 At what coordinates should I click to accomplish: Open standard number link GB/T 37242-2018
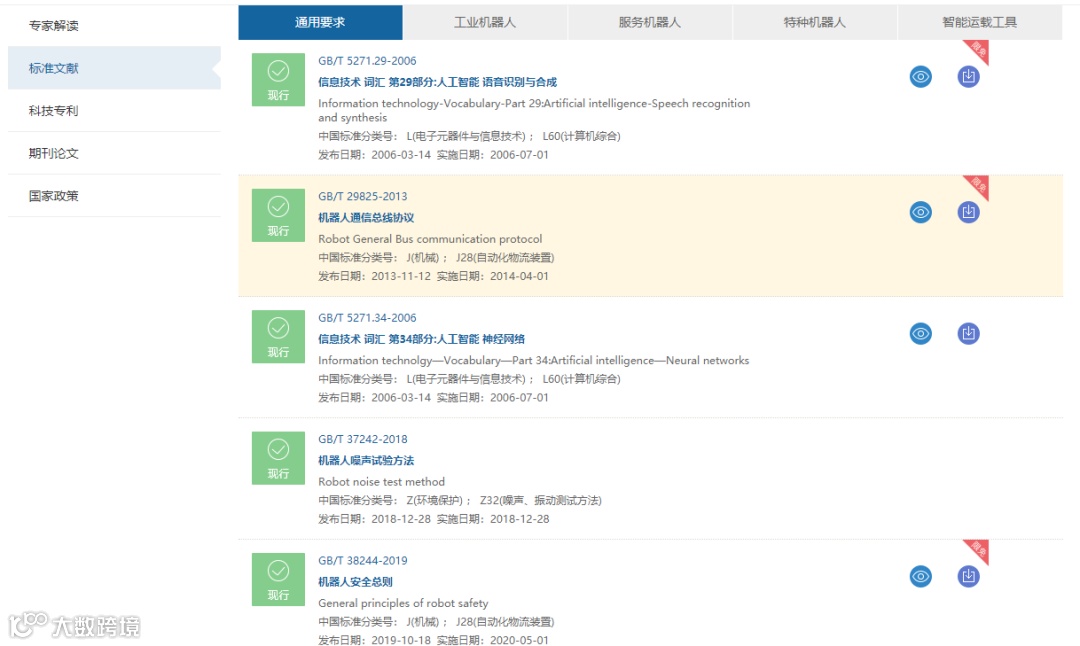[362, 439]
